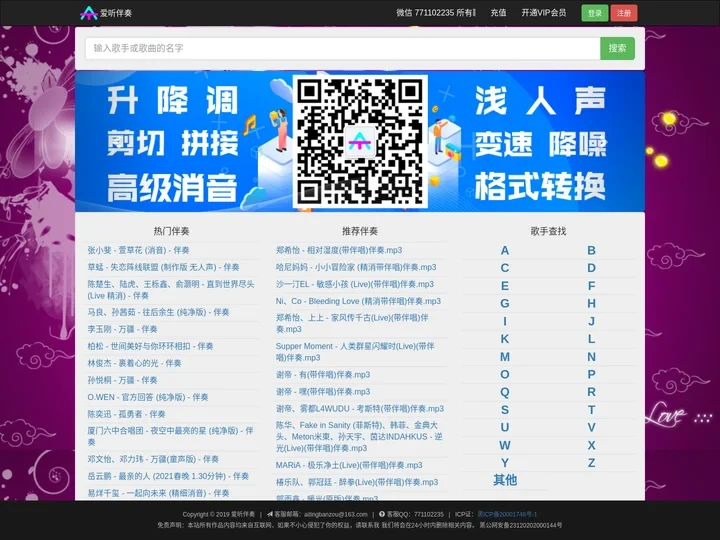The height and width of the screenshot is (540, 720).
Task: Open 陈楚生、陆虎 直到世界尽头 link
Action: 171,290
